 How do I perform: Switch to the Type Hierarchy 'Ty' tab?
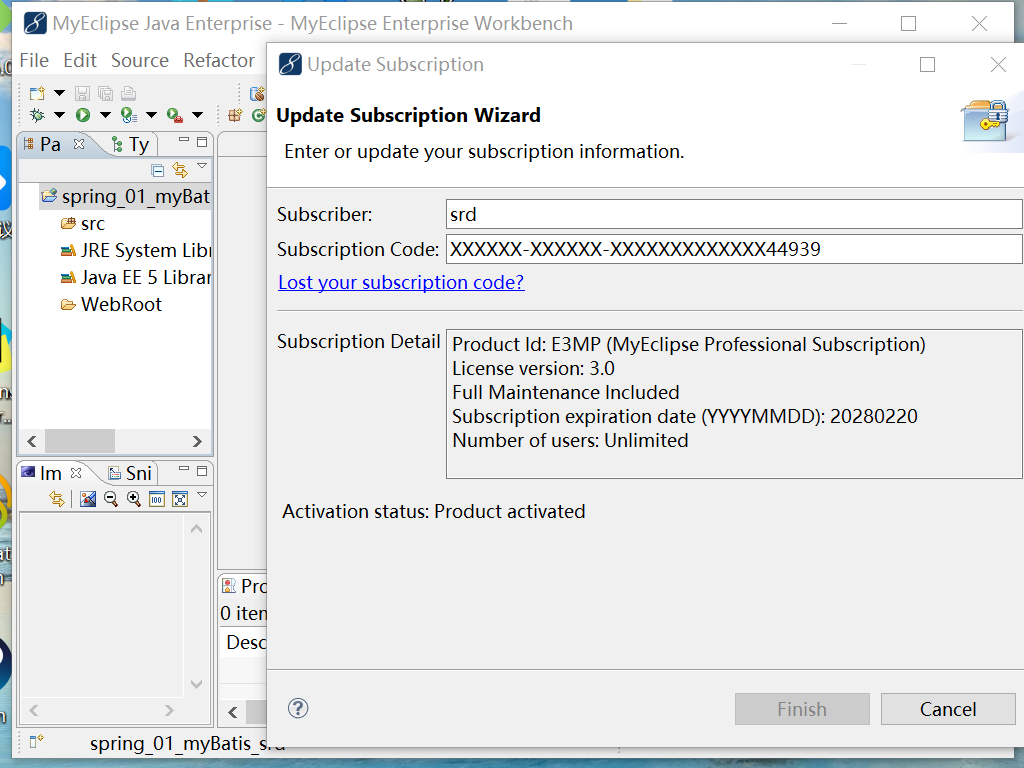coord(131,144)
